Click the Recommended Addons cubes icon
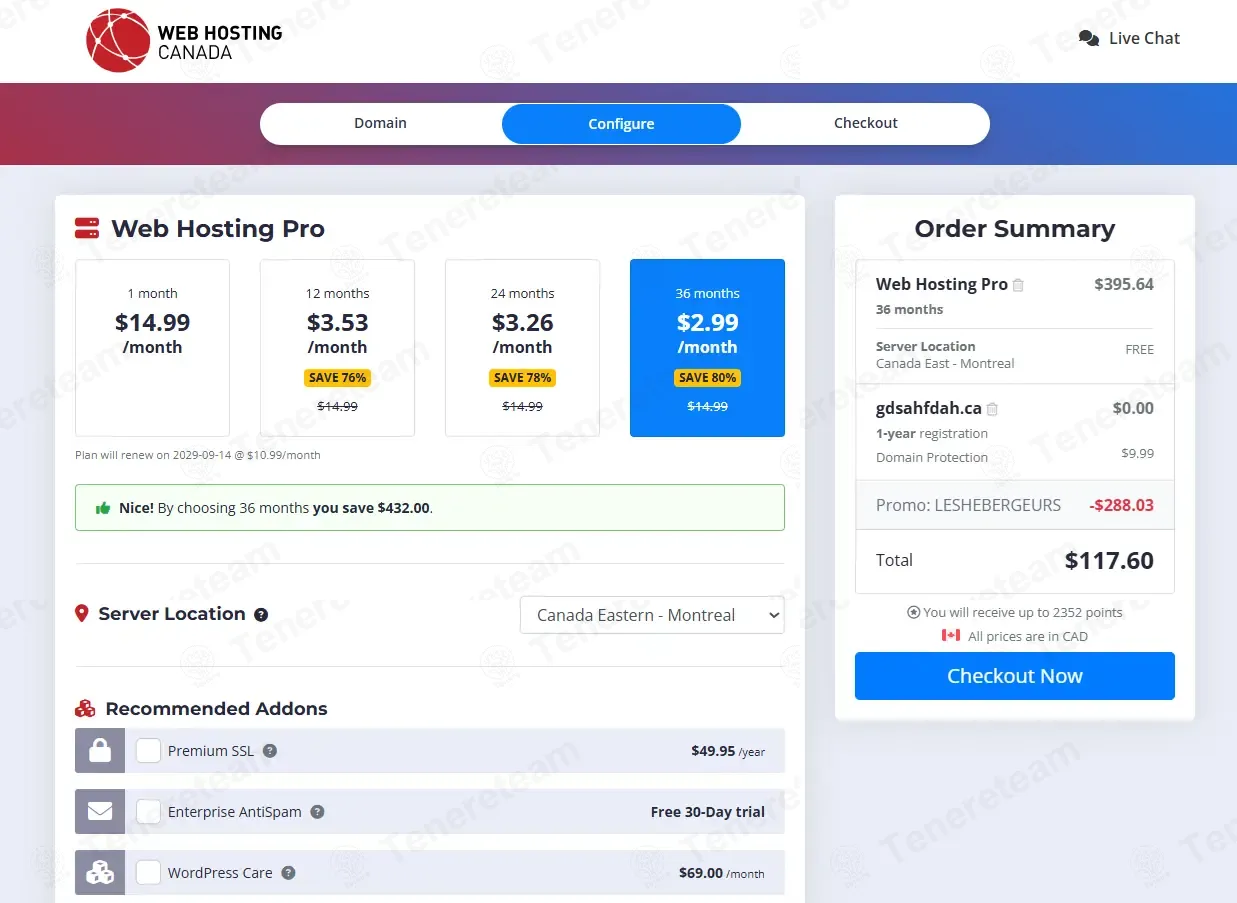The width and height of the screenshot is (1237, 903). pos(85,709)
